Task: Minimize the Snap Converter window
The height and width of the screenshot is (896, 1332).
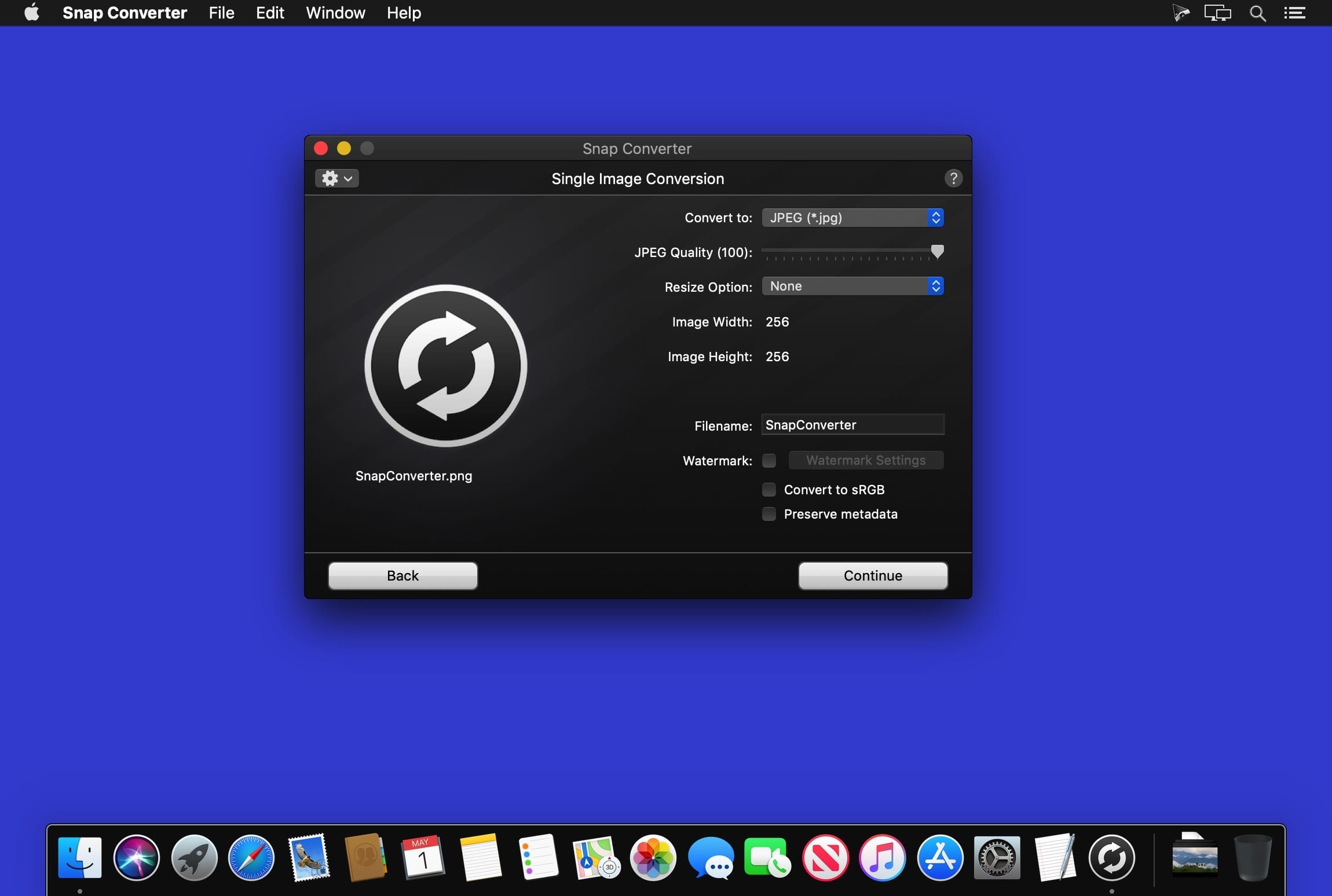Action: [x=344, y=149]
